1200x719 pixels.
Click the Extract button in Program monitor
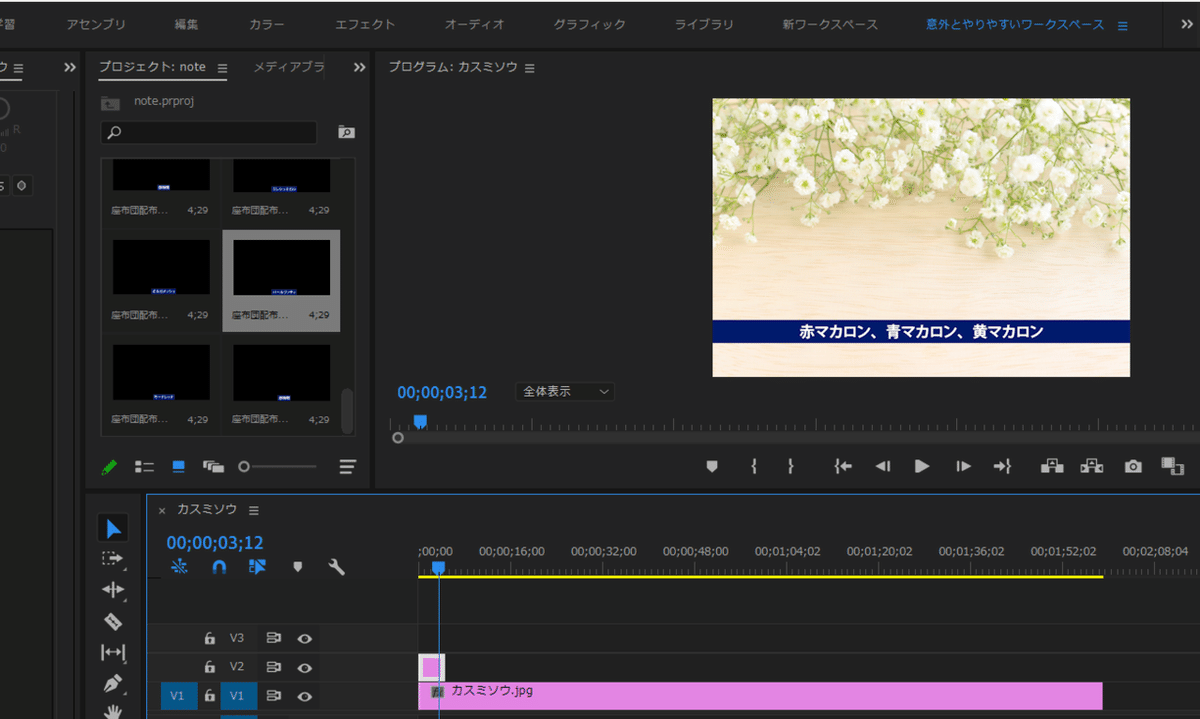[1091, 465]
